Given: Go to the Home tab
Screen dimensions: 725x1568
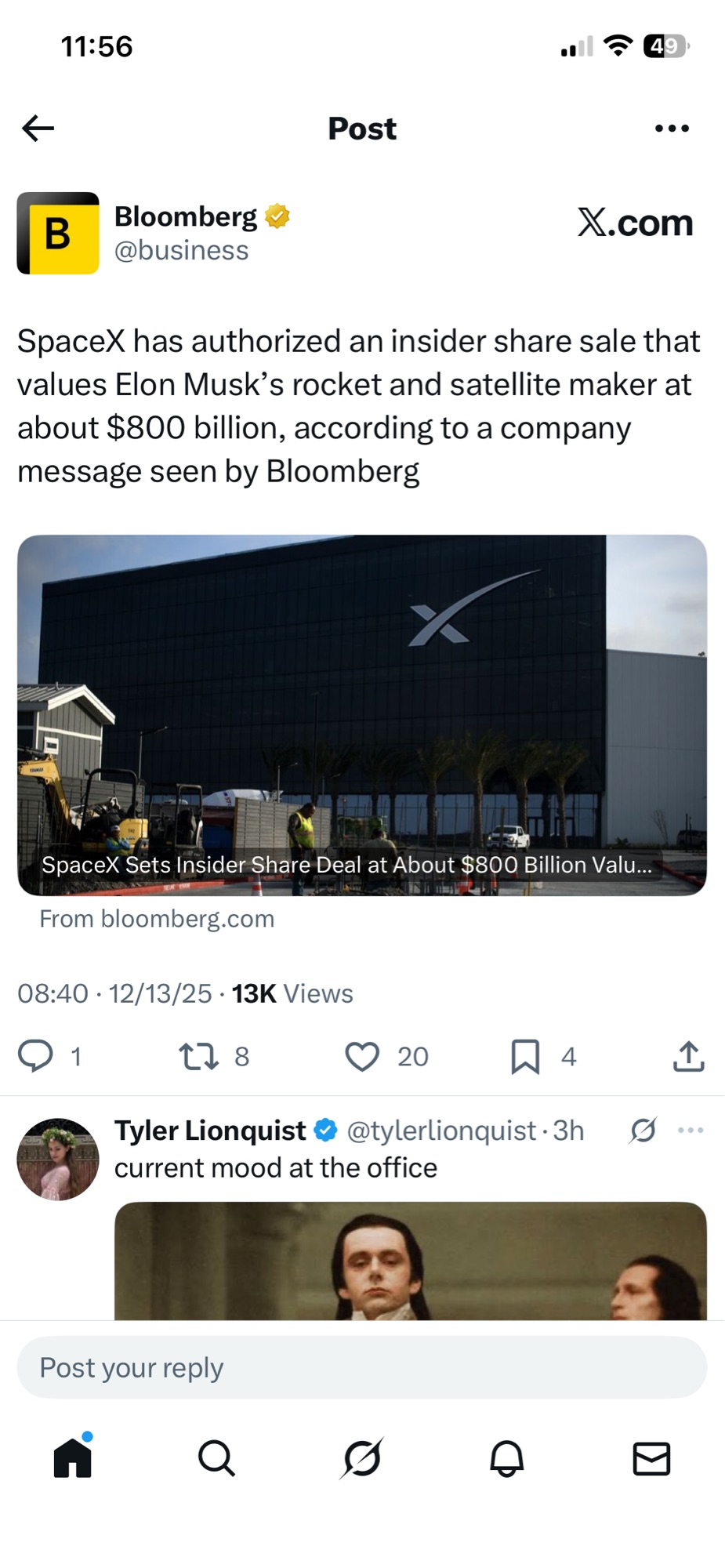Looking at the screenshot, I should 73,1458.
